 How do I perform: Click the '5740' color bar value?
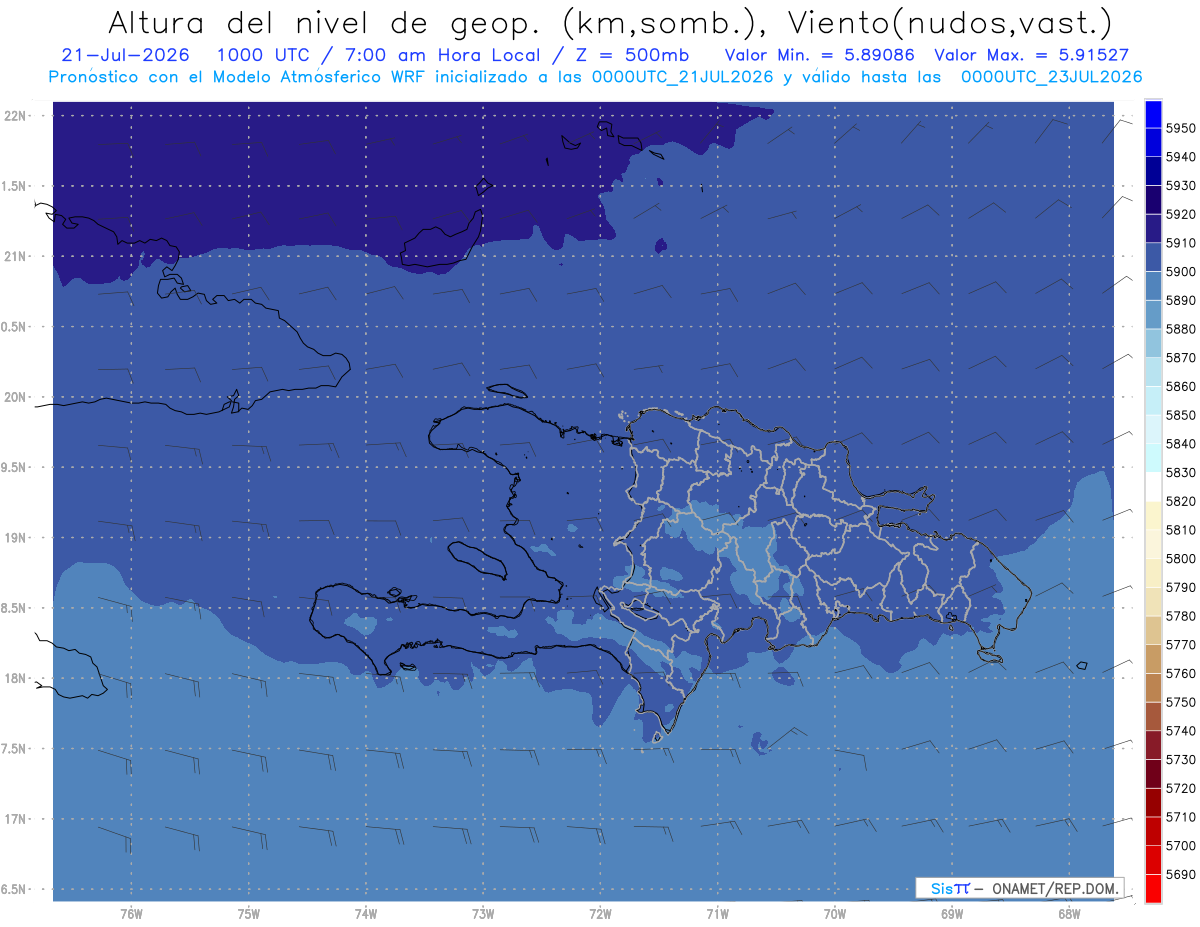point(1181,731)
